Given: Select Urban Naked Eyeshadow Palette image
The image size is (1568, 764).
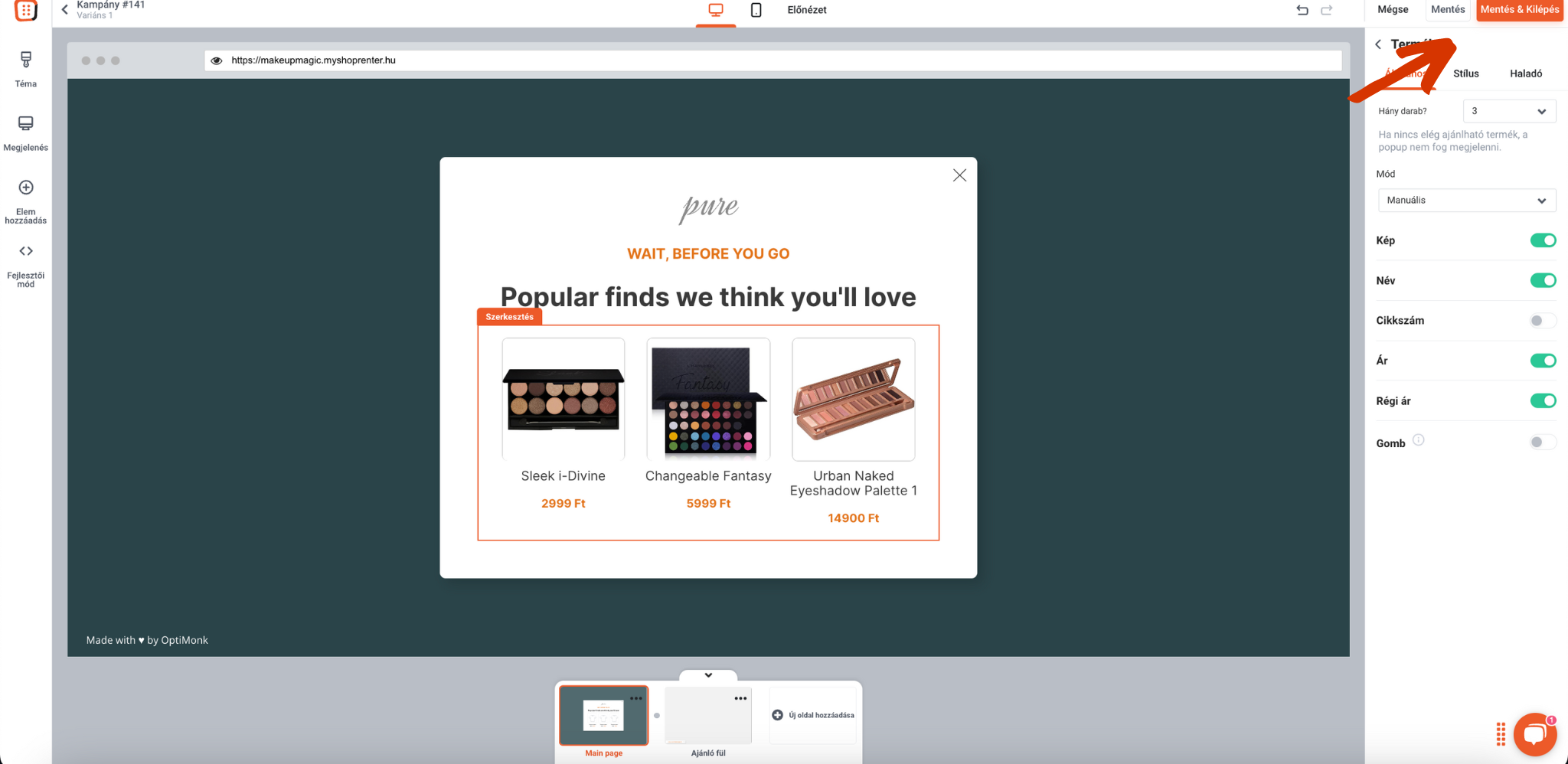Looking at the screenshot, I should [854, 399].
